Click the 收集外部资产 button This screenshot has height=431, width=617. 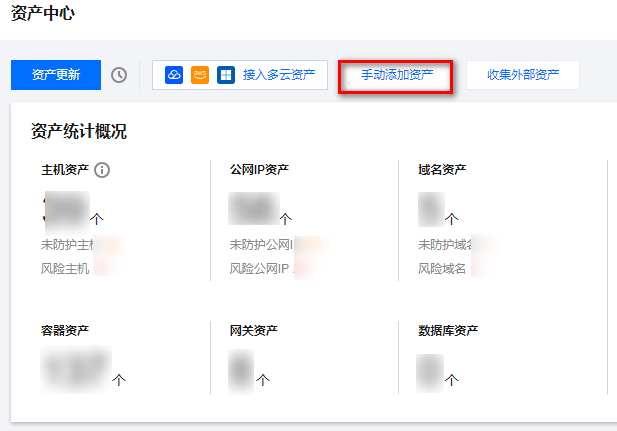523,75
